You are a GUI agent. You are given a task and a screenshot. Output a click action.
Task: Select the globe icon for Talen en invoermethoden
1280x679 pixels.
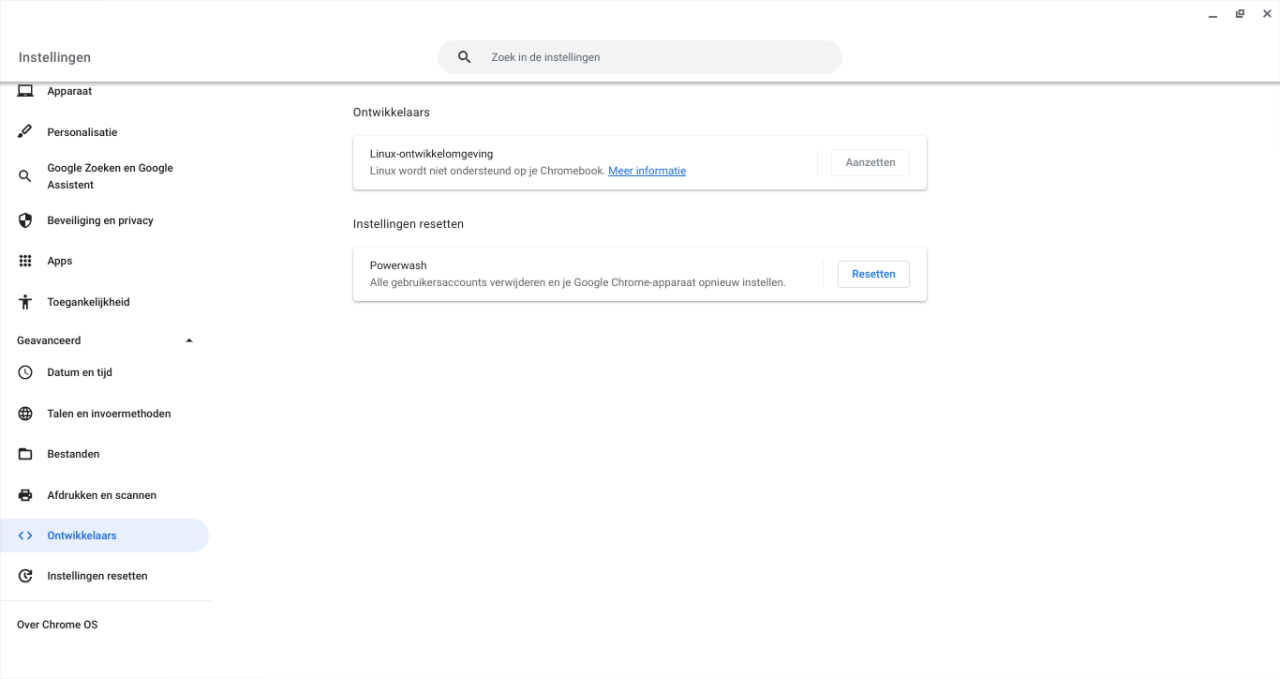pos(25,413)
